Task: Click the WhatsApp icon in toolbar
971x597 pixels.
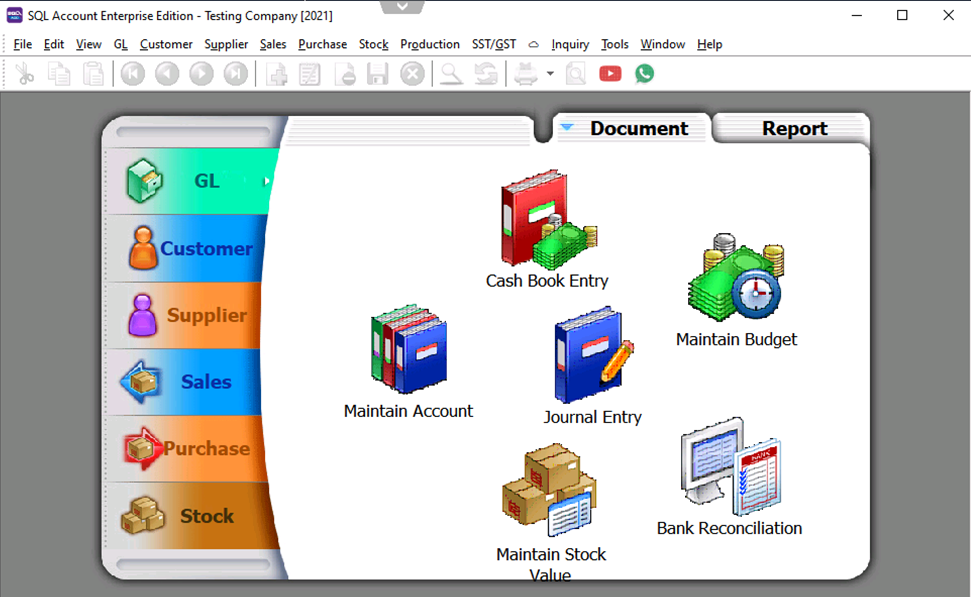Action: pyautogui.click(x=645, y=74)
